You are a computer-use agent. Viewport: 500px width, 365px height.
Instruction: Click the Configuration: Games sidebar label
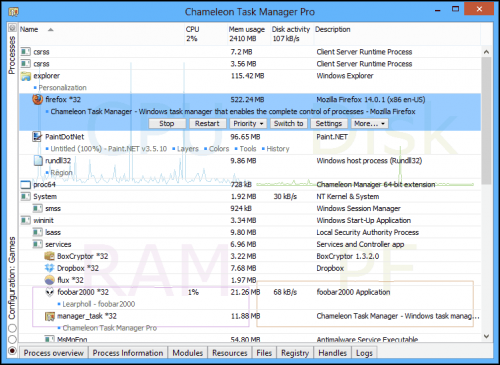tap(12, 278)
